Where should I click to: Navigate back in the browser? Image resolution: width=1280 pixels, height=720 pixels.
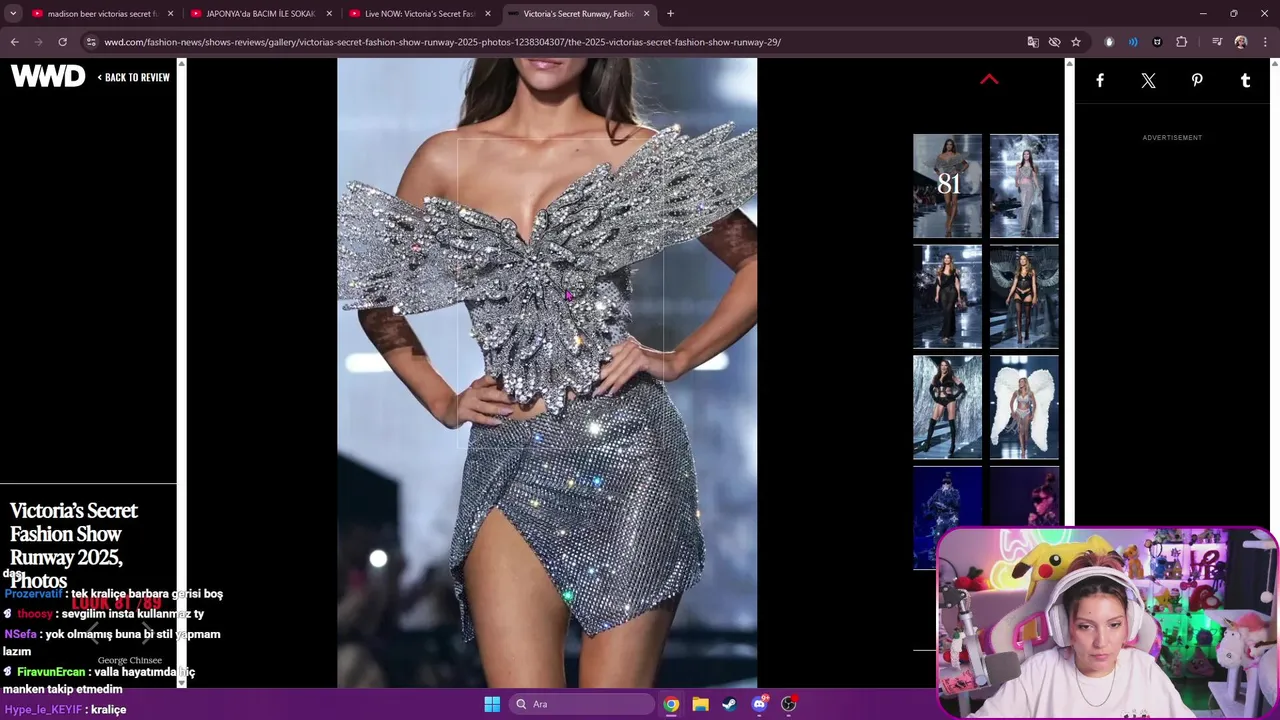coord(14,42)
